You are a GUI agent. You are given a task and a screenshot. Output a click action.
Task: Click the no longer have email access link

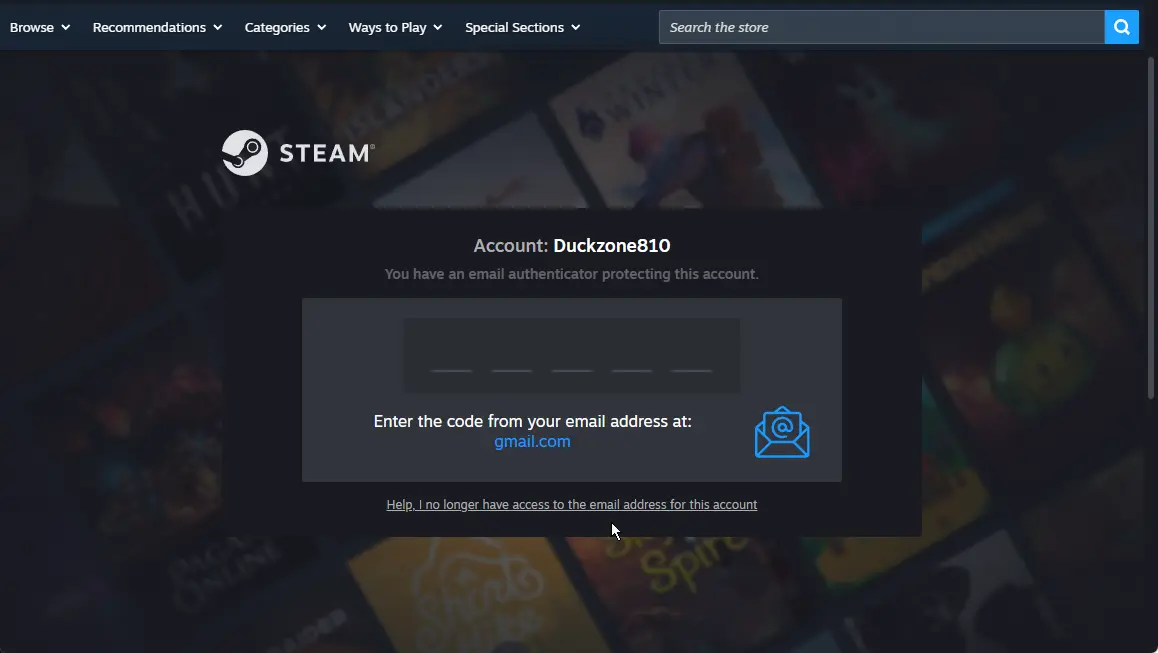tap(572, 505)
